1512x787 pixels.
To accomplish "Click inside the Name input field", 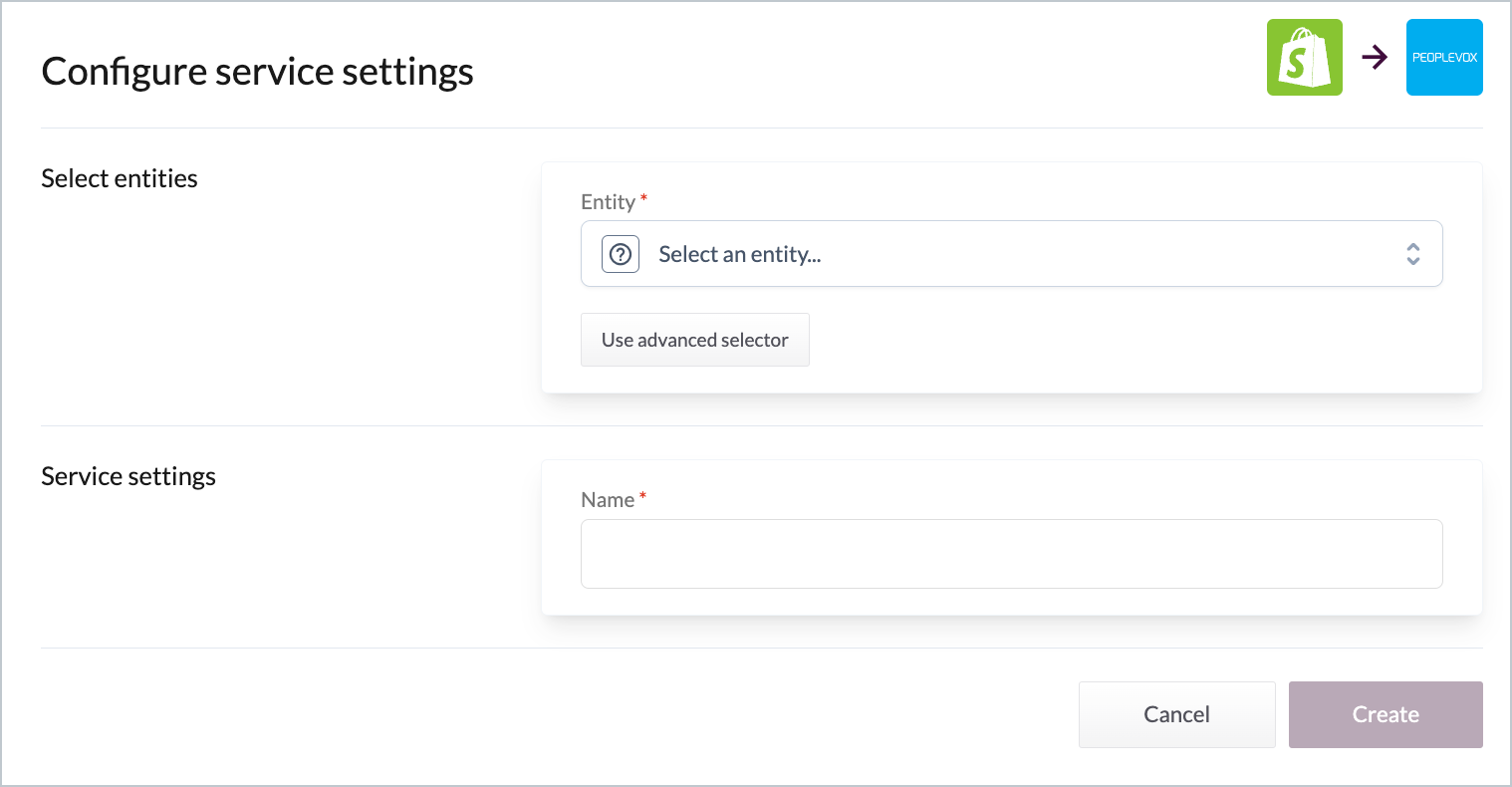I will (1011, 554).
